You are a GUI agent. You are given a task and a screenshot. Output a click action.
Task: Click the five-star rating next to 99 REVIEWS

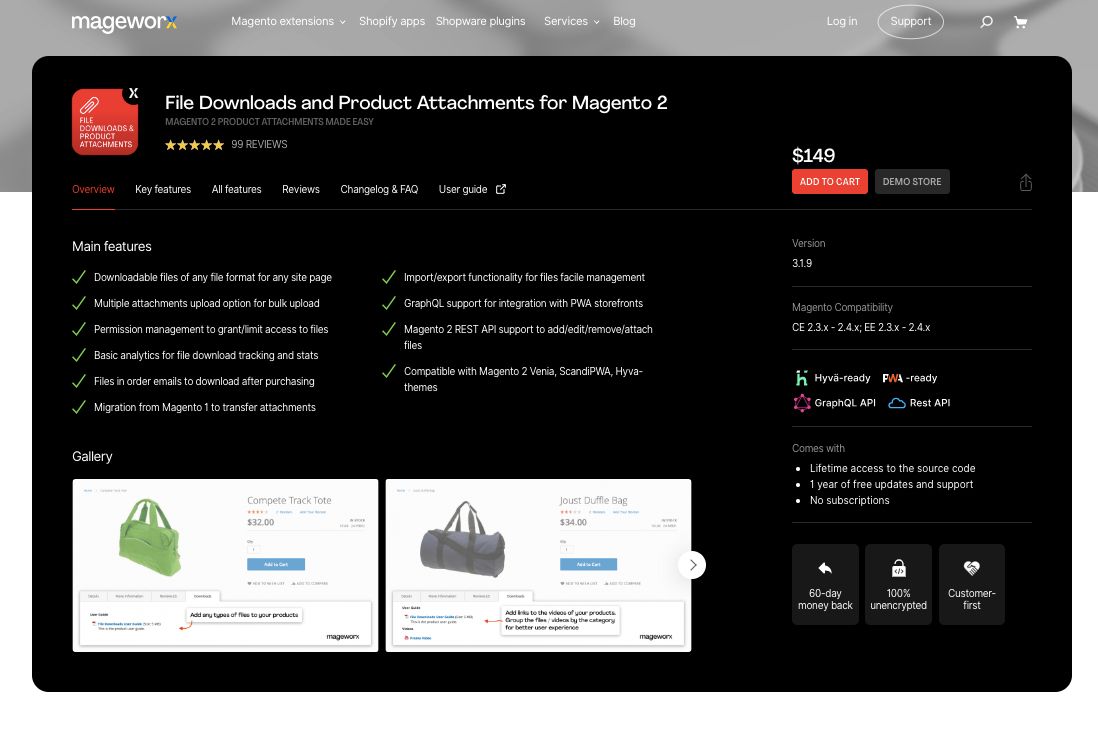click(x=194, y=144)
